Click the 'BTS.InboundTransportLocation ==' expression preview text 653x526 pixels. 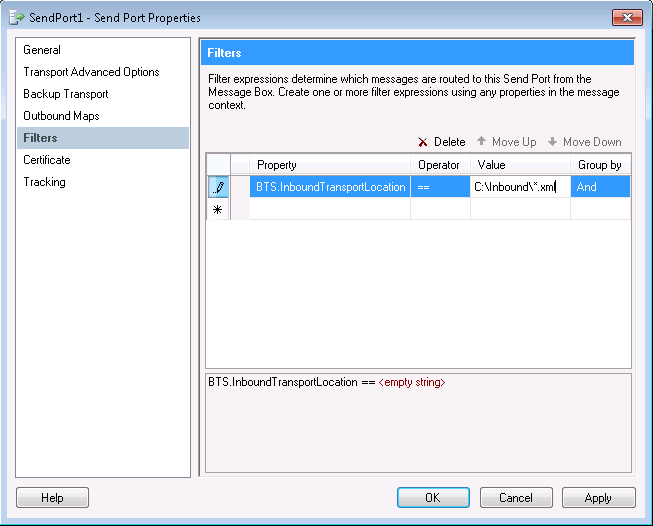tap(292, 382)
